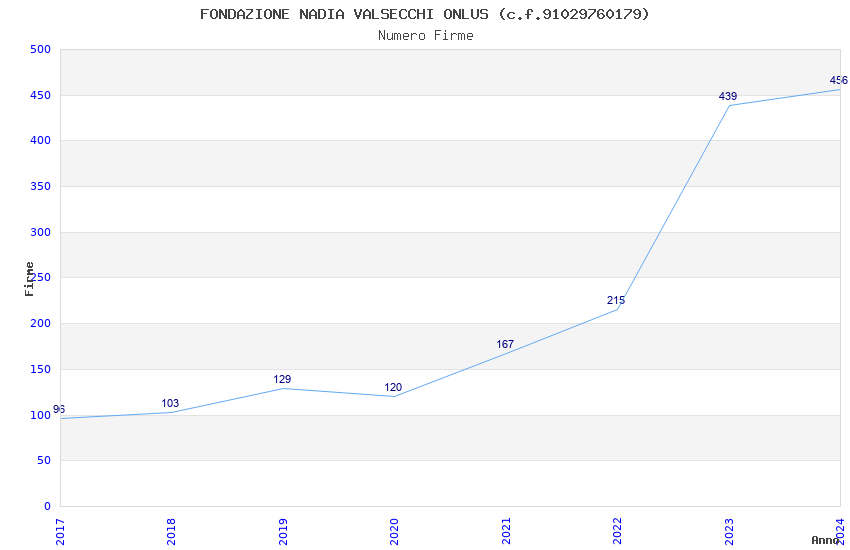
Task: Click the x-axis year 2018
Action: click(x=171, y=532)
